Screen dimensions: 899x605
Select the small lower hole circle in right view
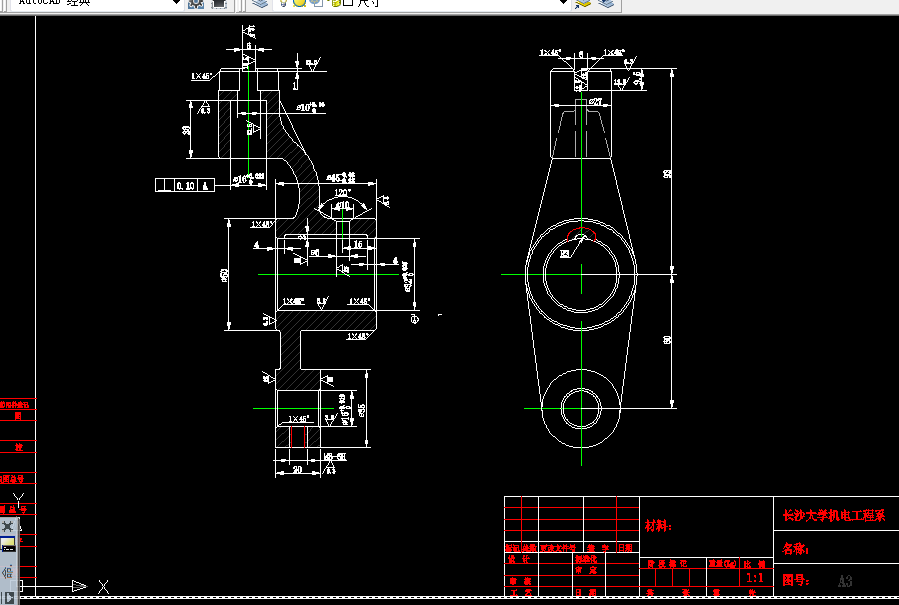581,408
